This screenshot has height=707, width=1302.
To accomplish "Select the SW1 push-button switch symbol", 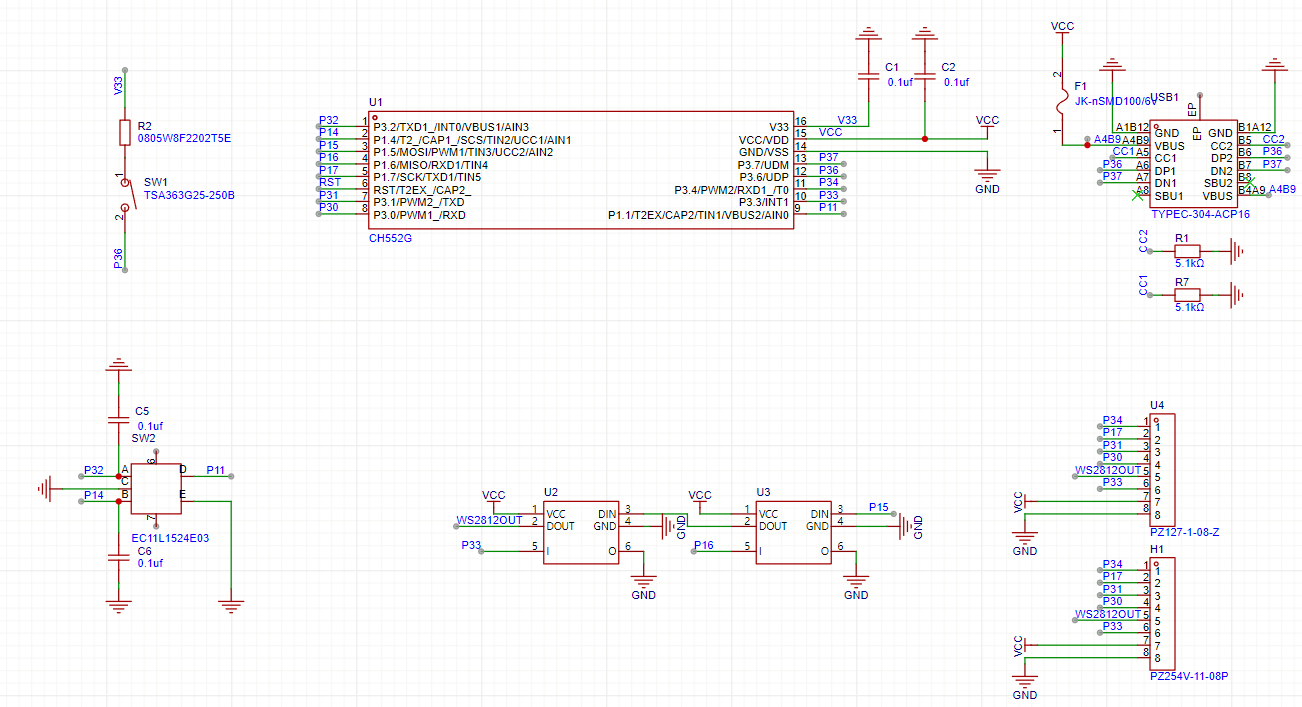I will (x=124, y=198).
